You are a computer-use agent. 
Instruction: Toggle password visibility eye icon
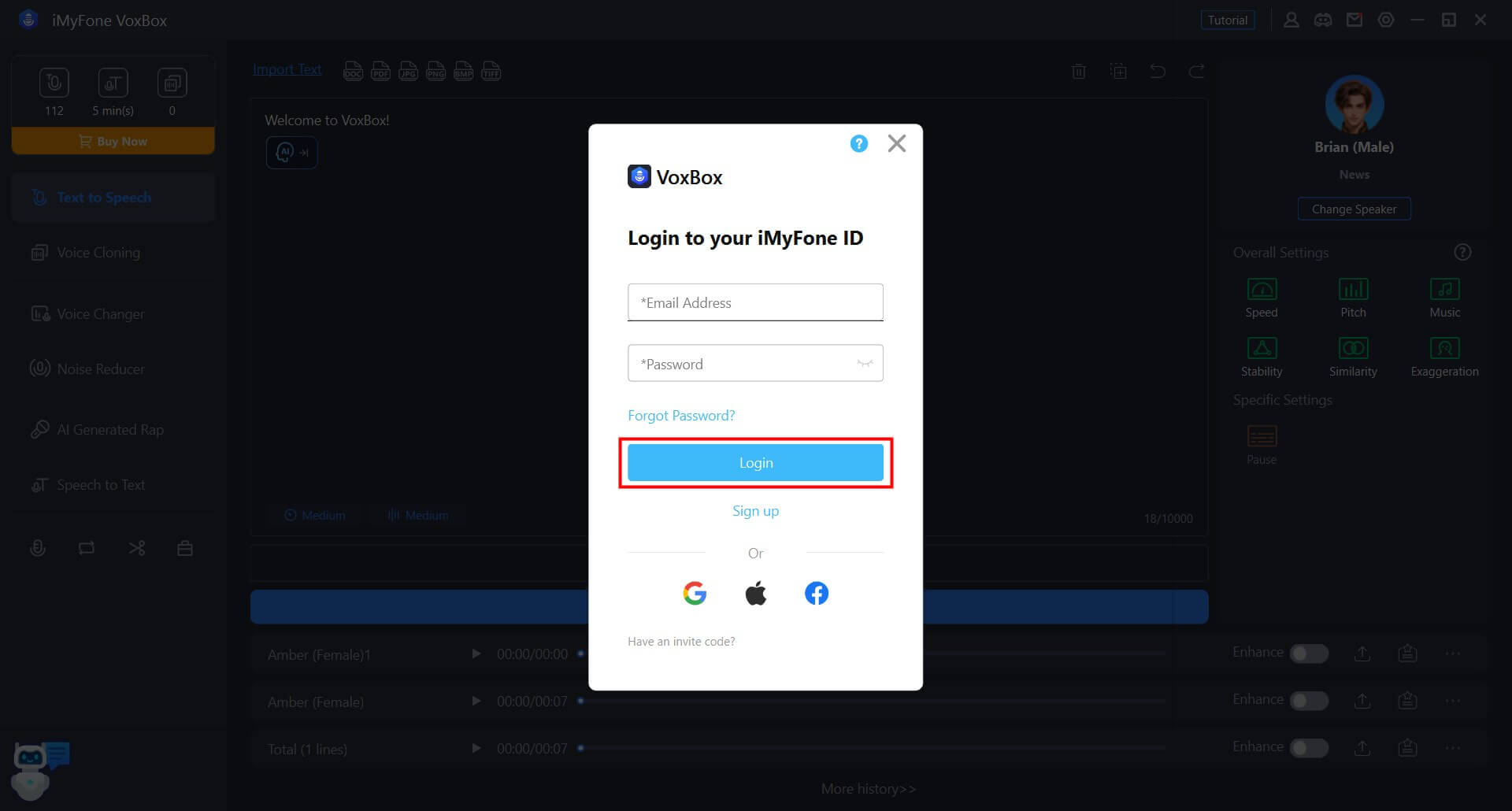click(865, 363)
